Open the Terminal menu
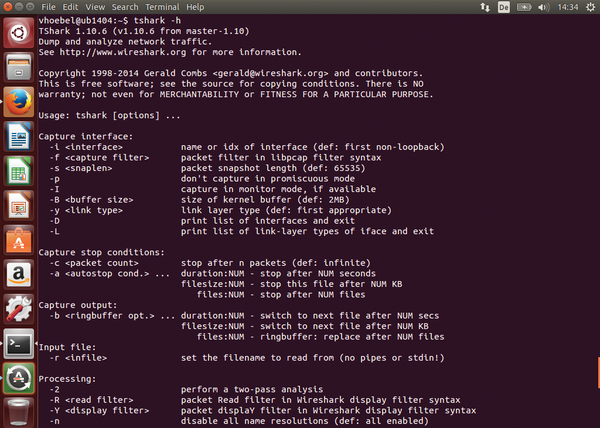Screen dimensions: 600x428 (162, 7)
